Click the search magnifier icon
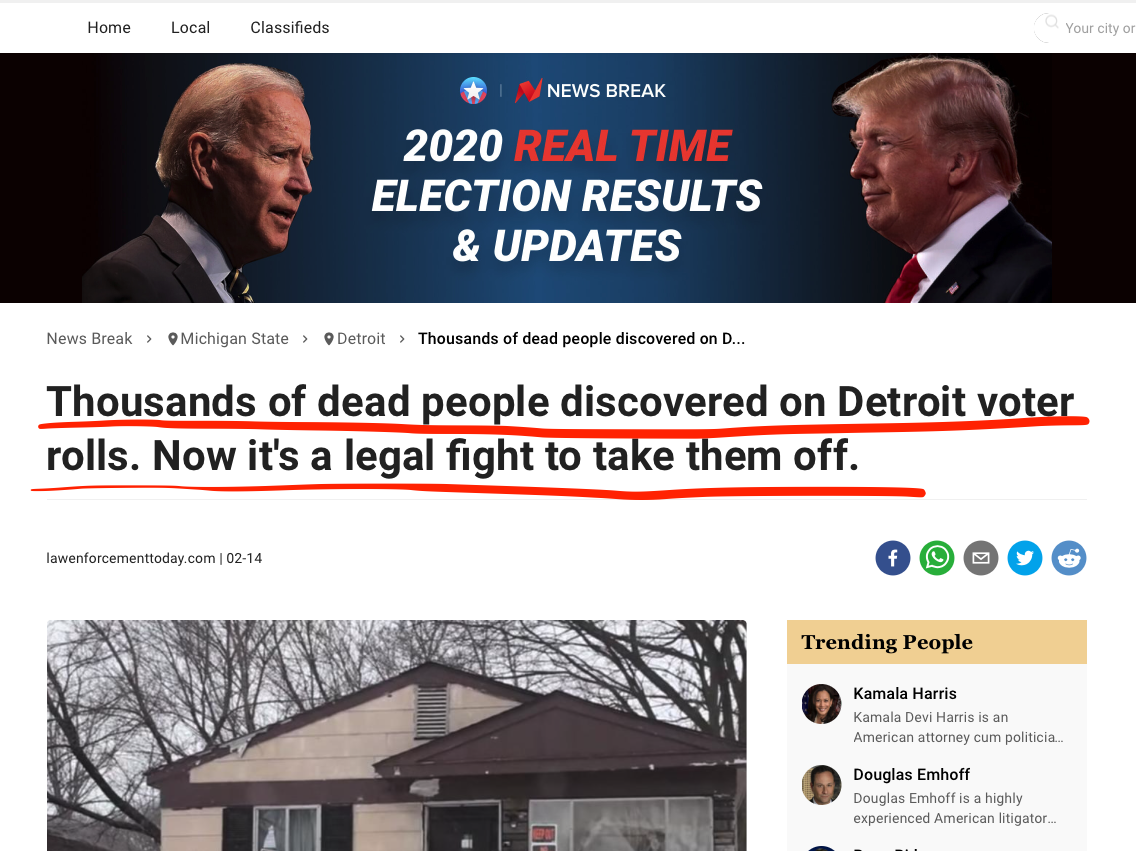Screen dimensions: 1136x851 [1051, 22]
